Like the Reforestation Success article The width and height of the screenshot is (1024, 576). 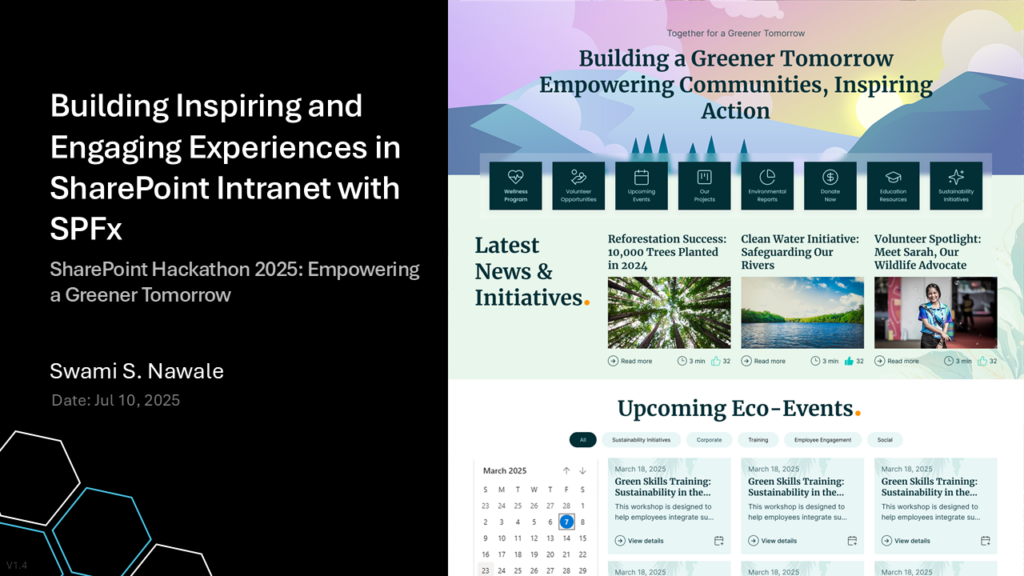pos(716,360)
